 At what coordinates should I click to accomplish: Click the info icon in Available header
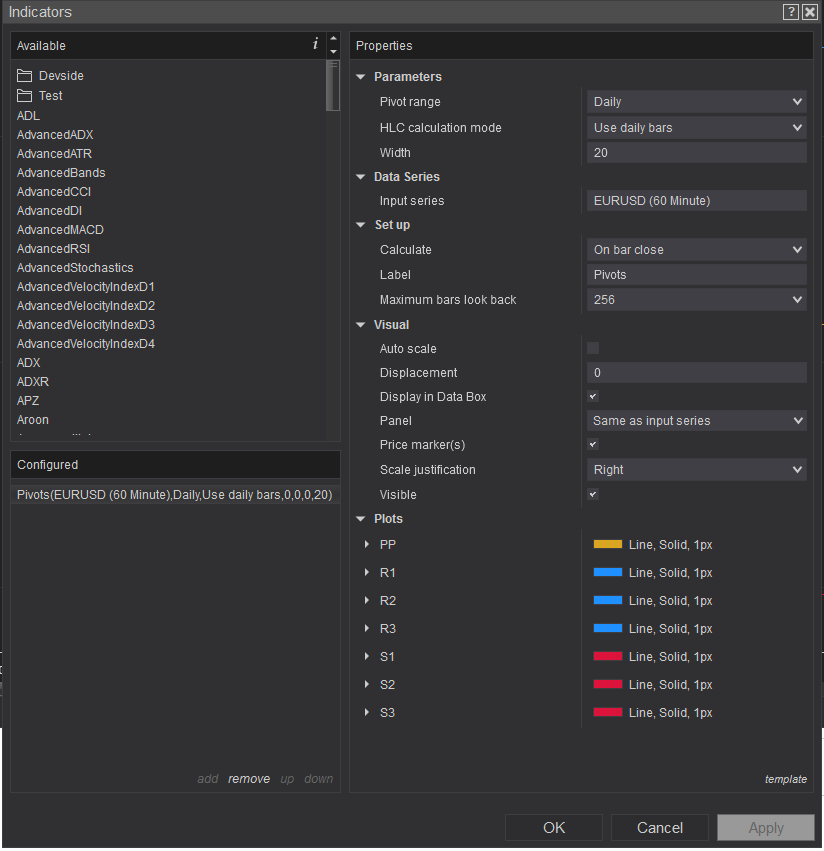click(x=316, y=44)
